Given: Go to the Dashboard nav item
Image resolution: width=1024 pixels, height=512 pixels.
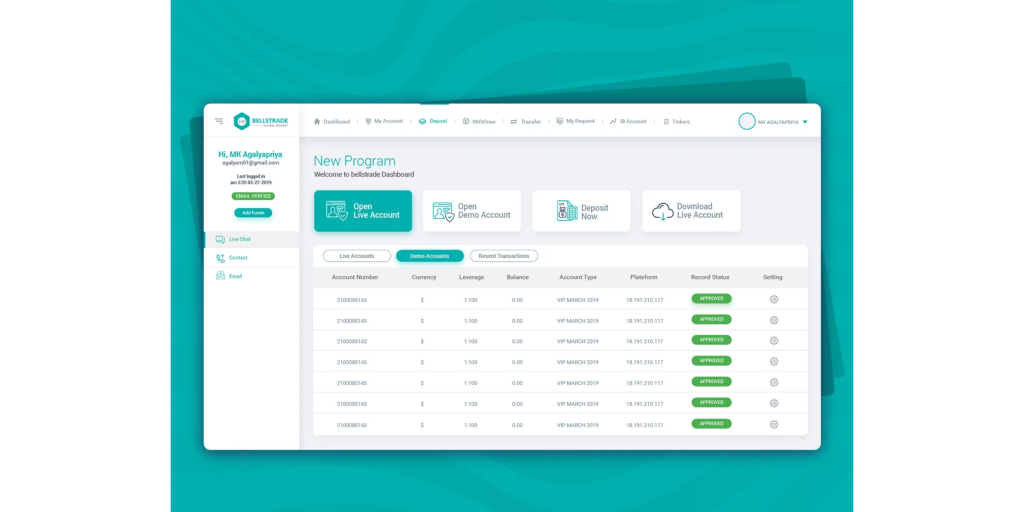Looking at the screenshot, I should point(332,121).
